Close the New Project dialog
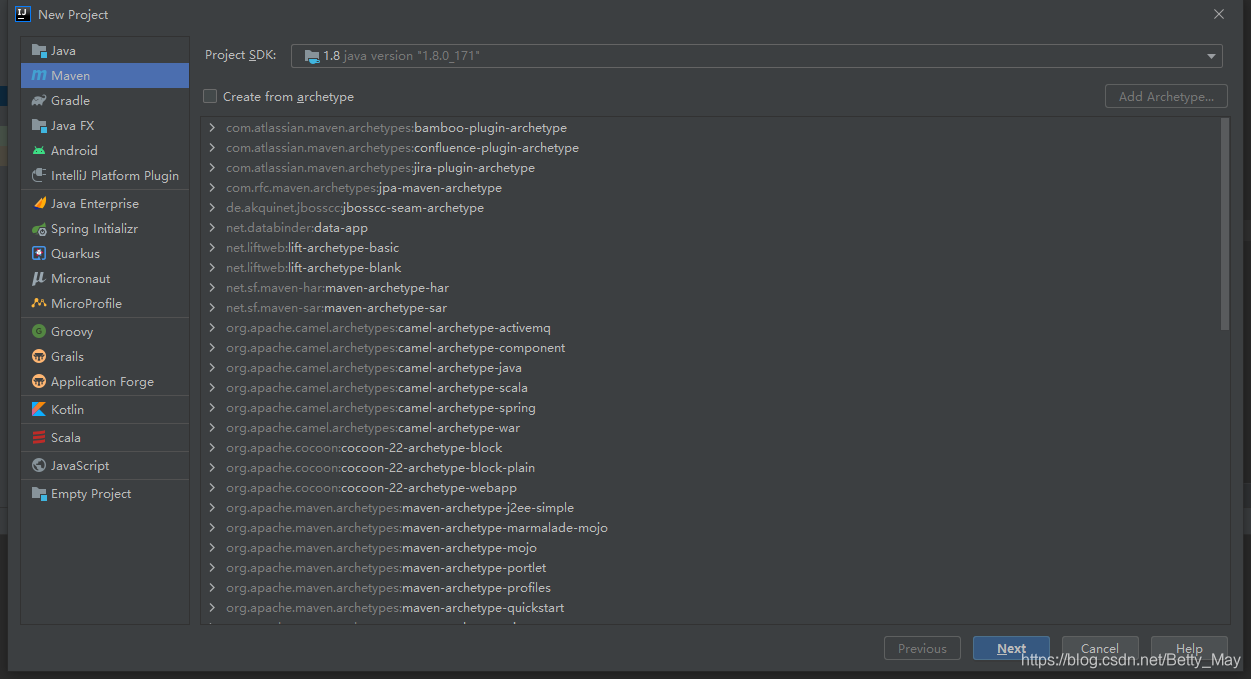The width and height of the screenshot is (1251, 679). tap(1218, 14)
